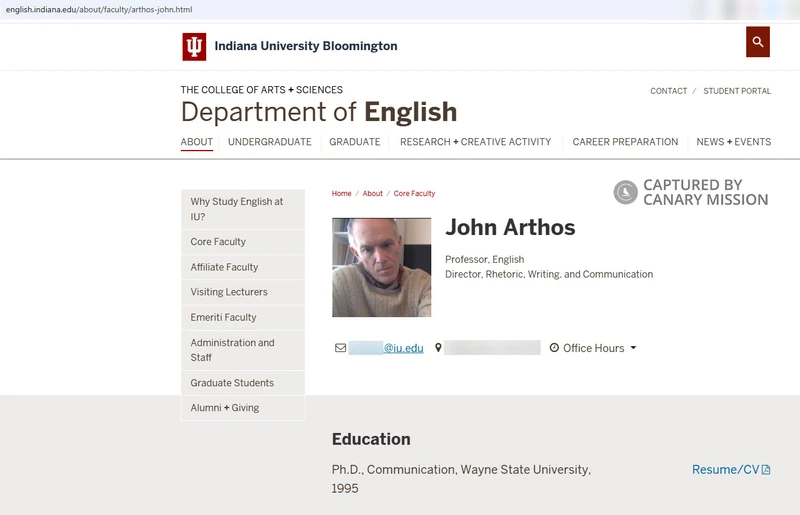The height and width of the screenshot is (515, 800).
Task: Click the About breadcrumb link
Action: tap(372, 193)
